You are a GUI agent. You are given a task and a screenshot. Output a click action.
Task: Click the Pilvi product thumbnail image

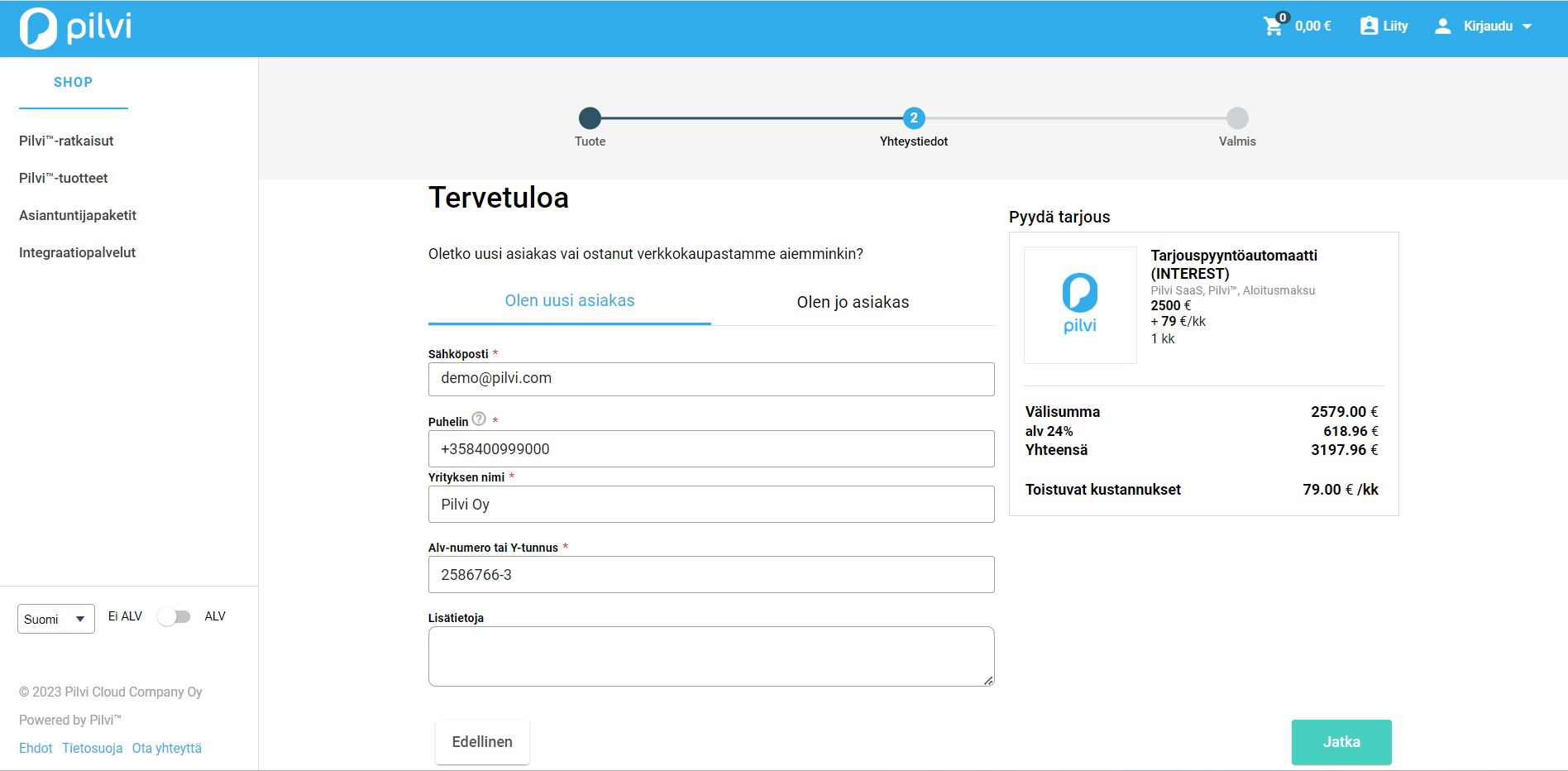point(1080,304)
